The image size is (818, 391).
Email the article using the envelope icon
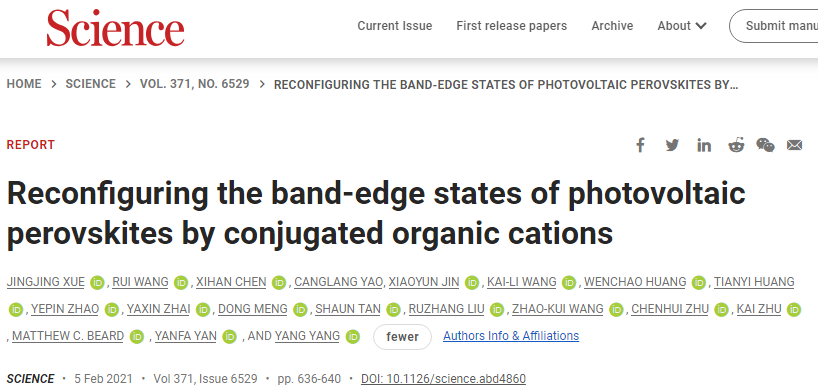[x=794, y=145]
